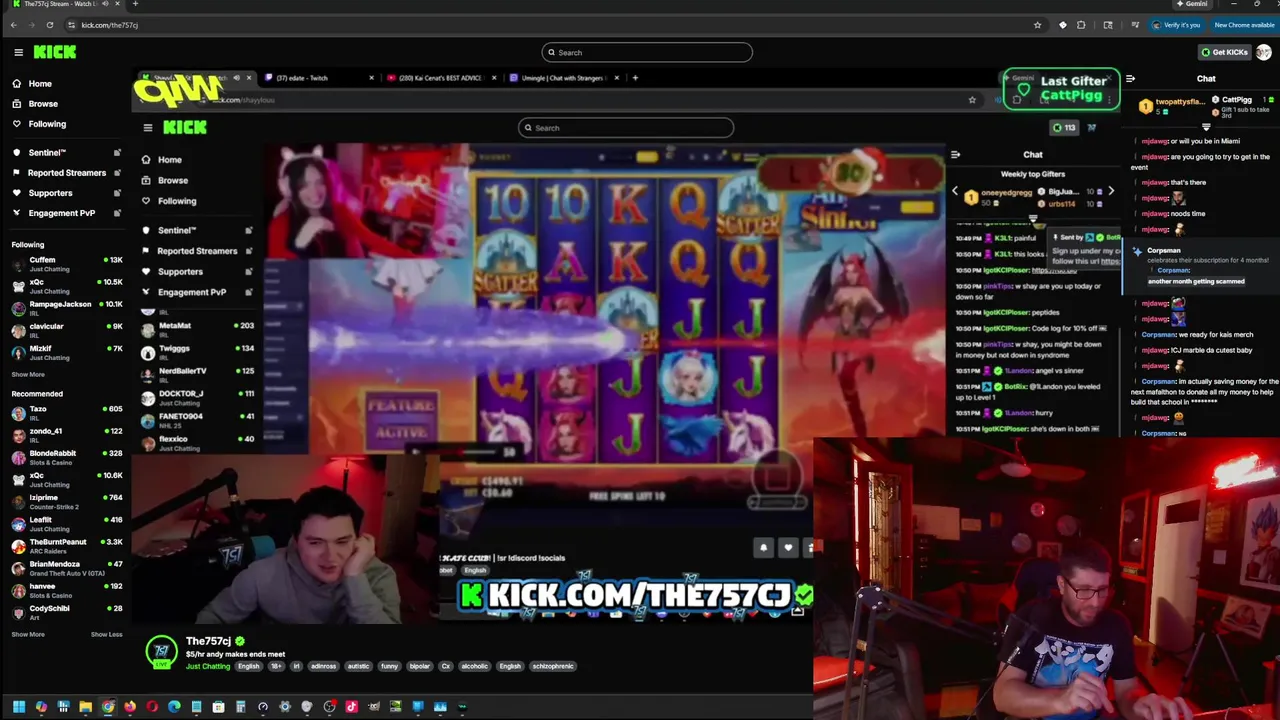
Task: Click the Verify it's you button
Action: point(1176,25)
